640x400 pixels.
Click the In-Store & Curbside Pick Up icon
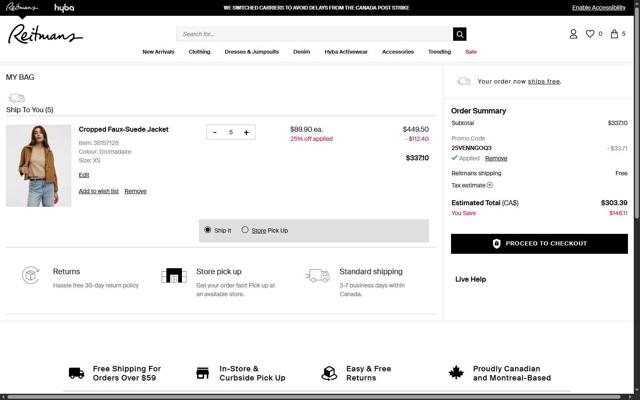pos(202,373)
